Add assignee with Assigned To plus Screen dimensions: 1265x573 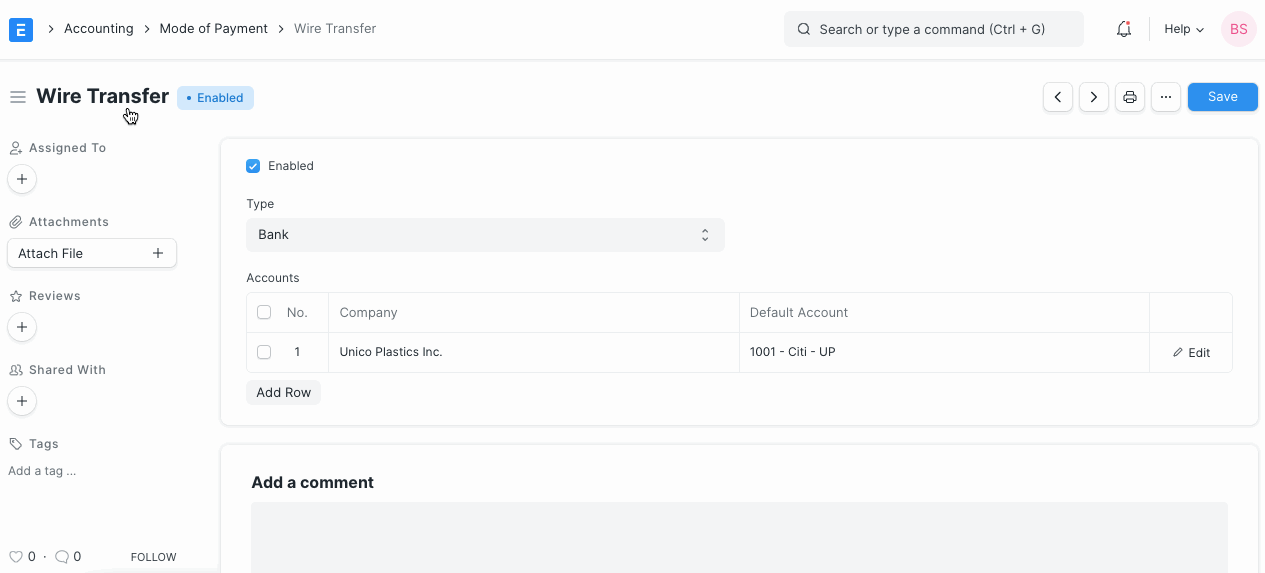click(22, 179)
